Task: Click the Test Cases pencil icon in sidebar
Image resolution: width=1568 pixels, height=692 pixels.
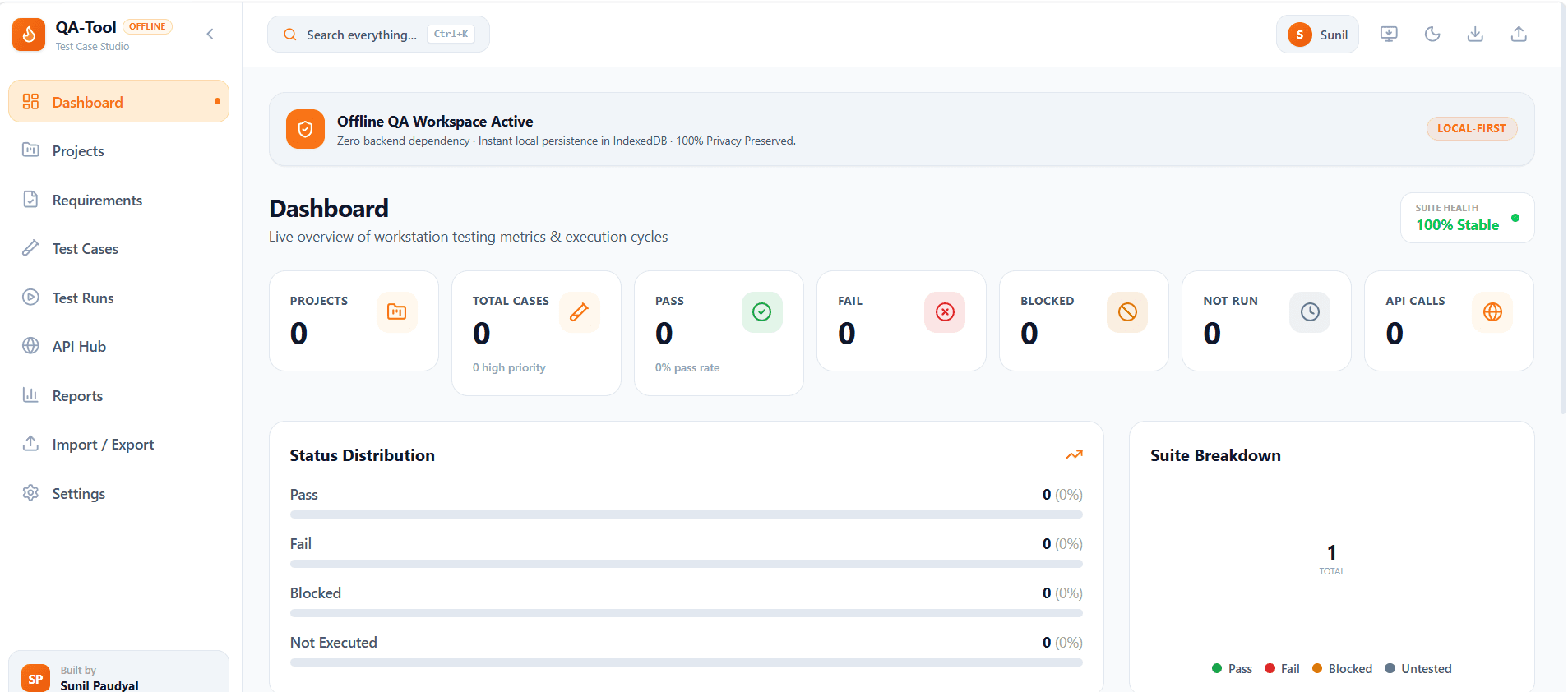Action: tap(30, 247)
